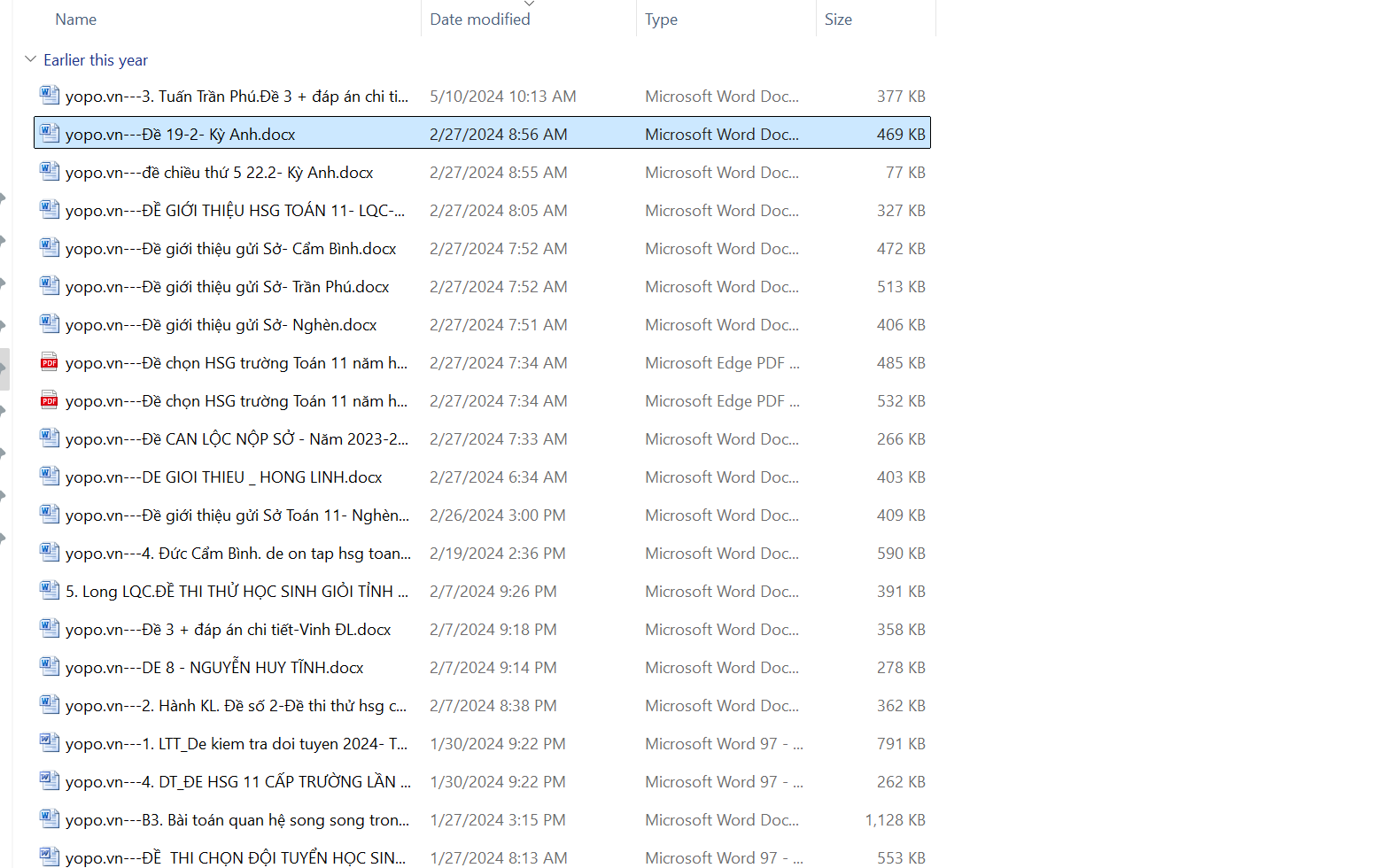The image size is (1389, 868).
Task: Select file Đề CAN LỘC NỘP SỞ - Năm 2023
Action: tap(237, 439)
